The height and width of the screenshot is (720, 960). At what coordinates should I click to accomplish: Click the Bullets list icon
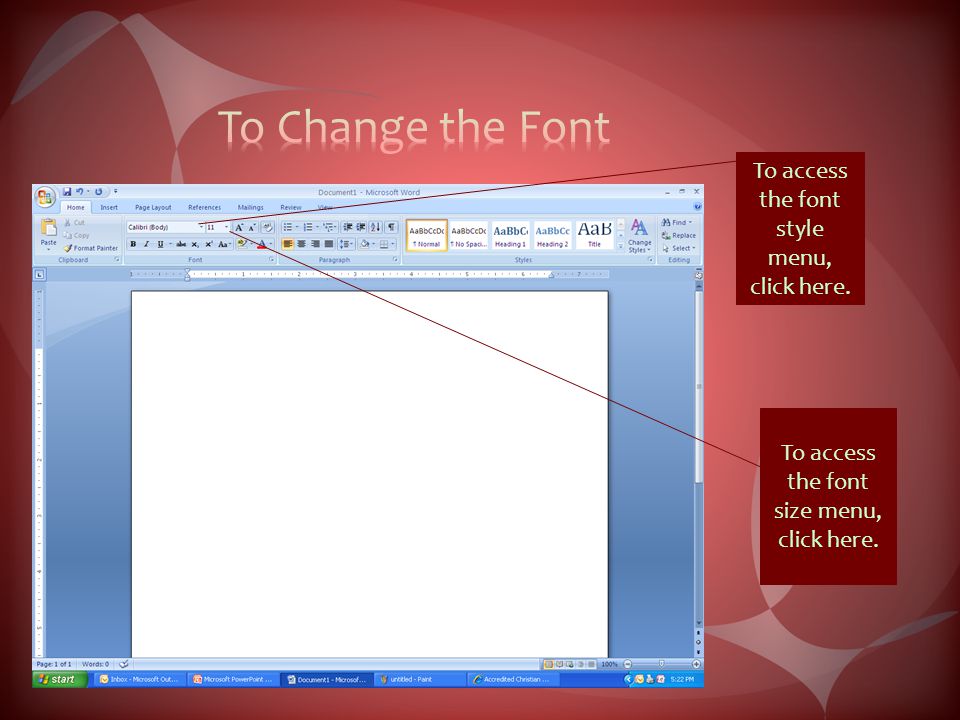click(x=287, y=227)
